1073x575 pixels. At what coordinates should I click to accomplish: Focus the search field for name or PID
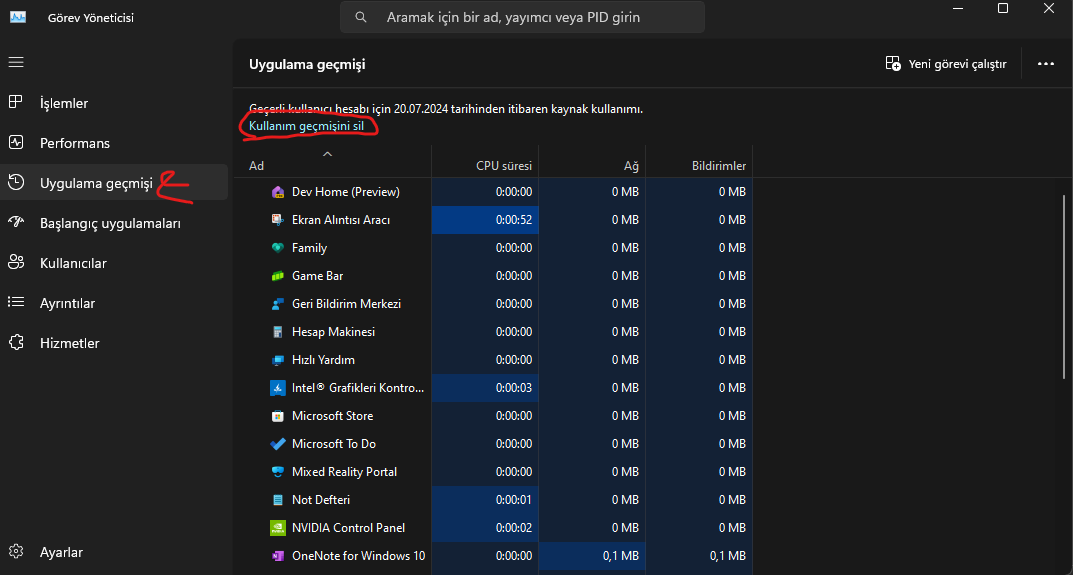(522, 17)
